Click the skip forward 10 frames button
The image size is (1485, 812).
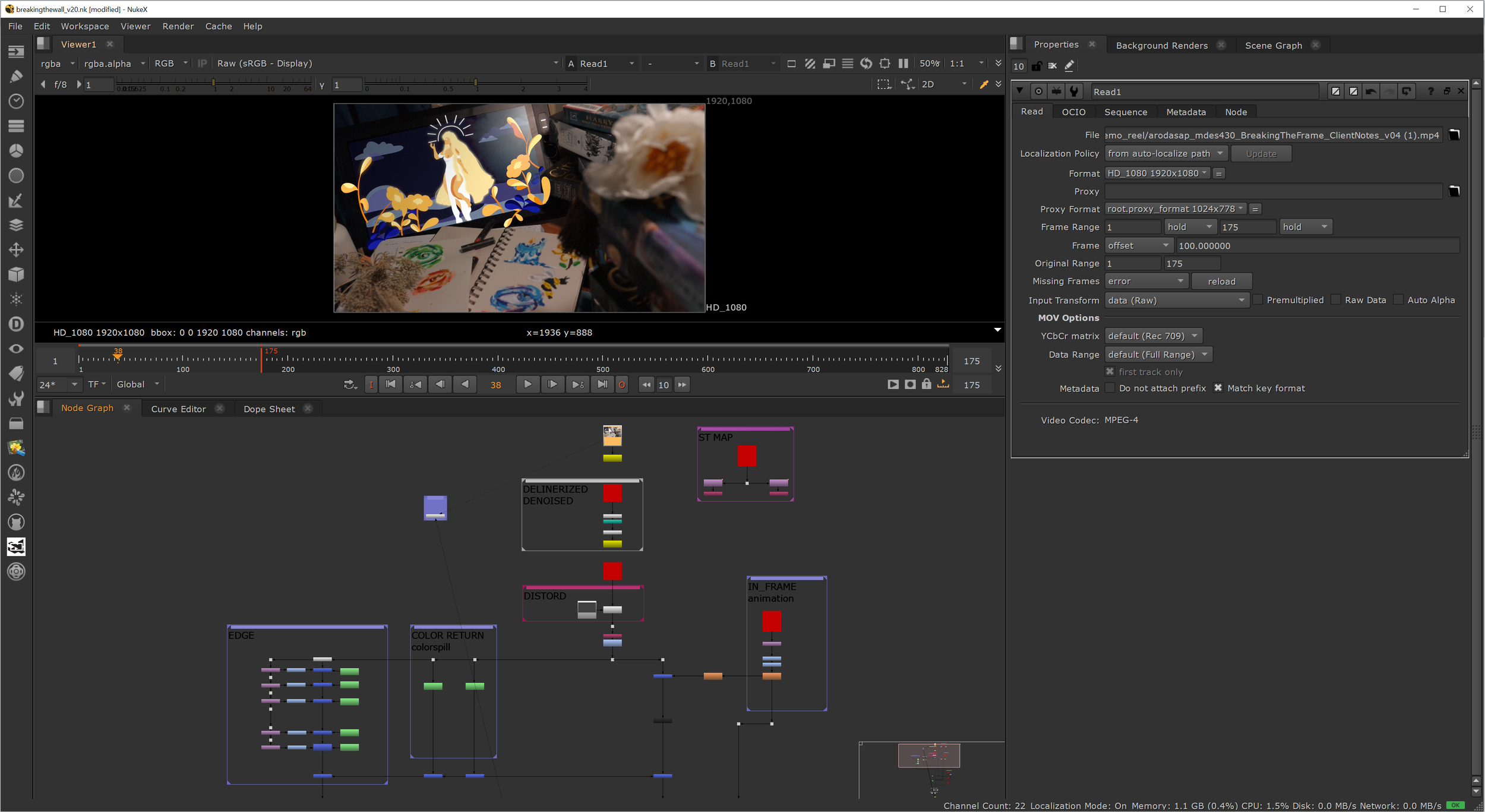point(682,384)
